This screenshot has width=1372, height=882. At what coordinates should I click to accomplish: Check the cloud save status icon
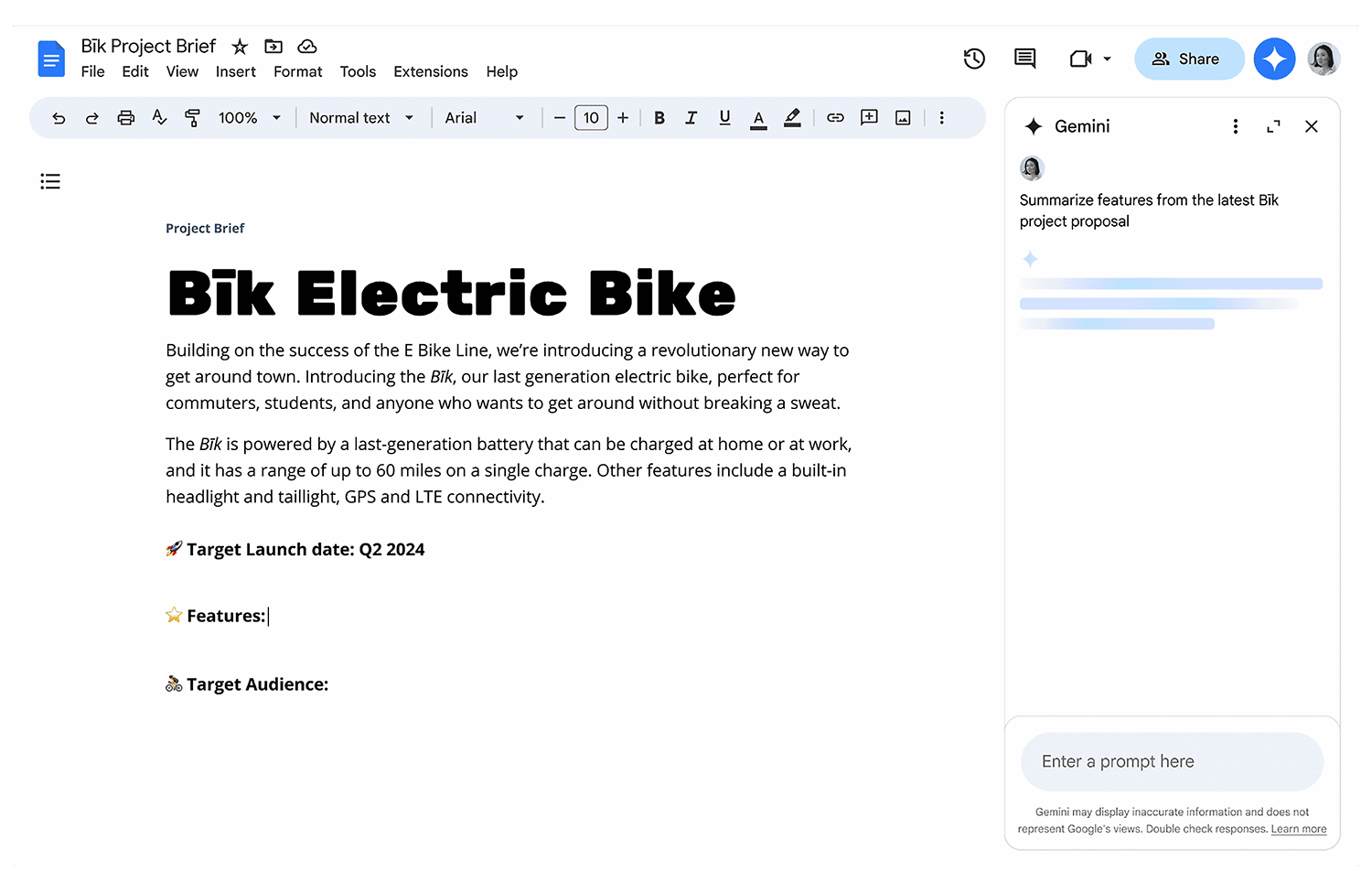[x=307, y=47]
